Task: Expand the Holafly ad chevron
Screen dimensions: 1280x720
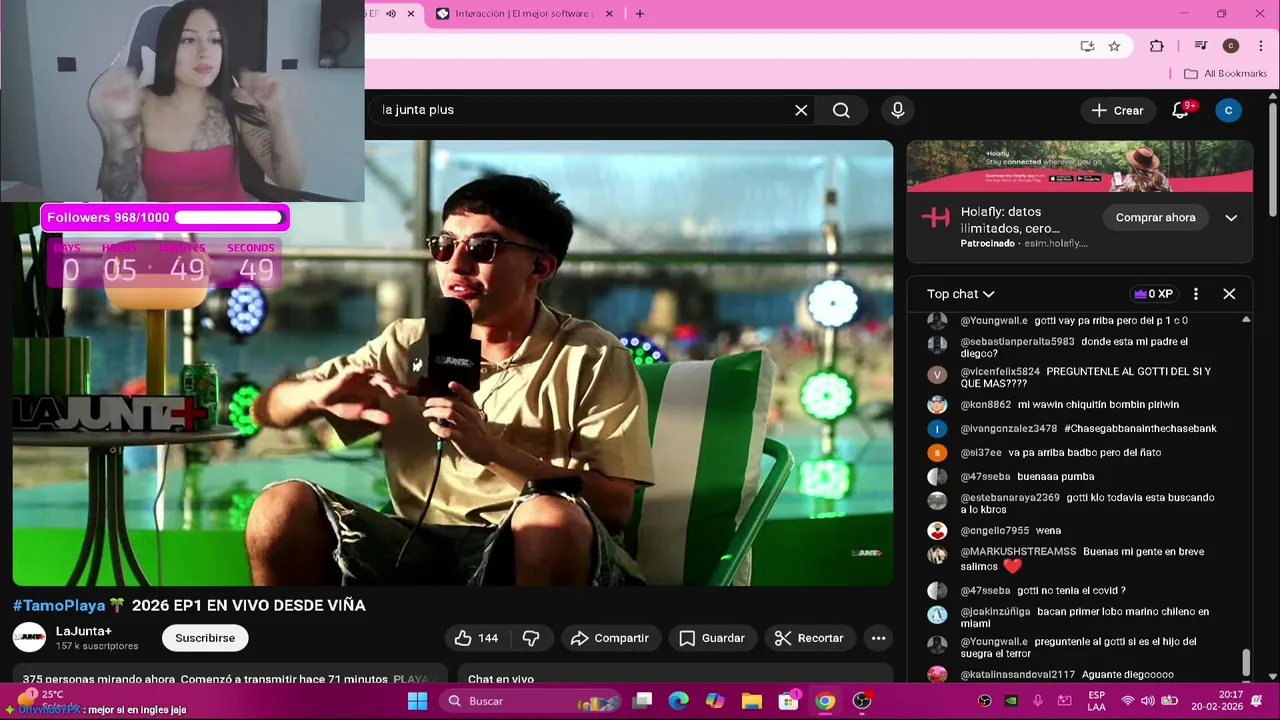Action: click(x=1231, y=218)
